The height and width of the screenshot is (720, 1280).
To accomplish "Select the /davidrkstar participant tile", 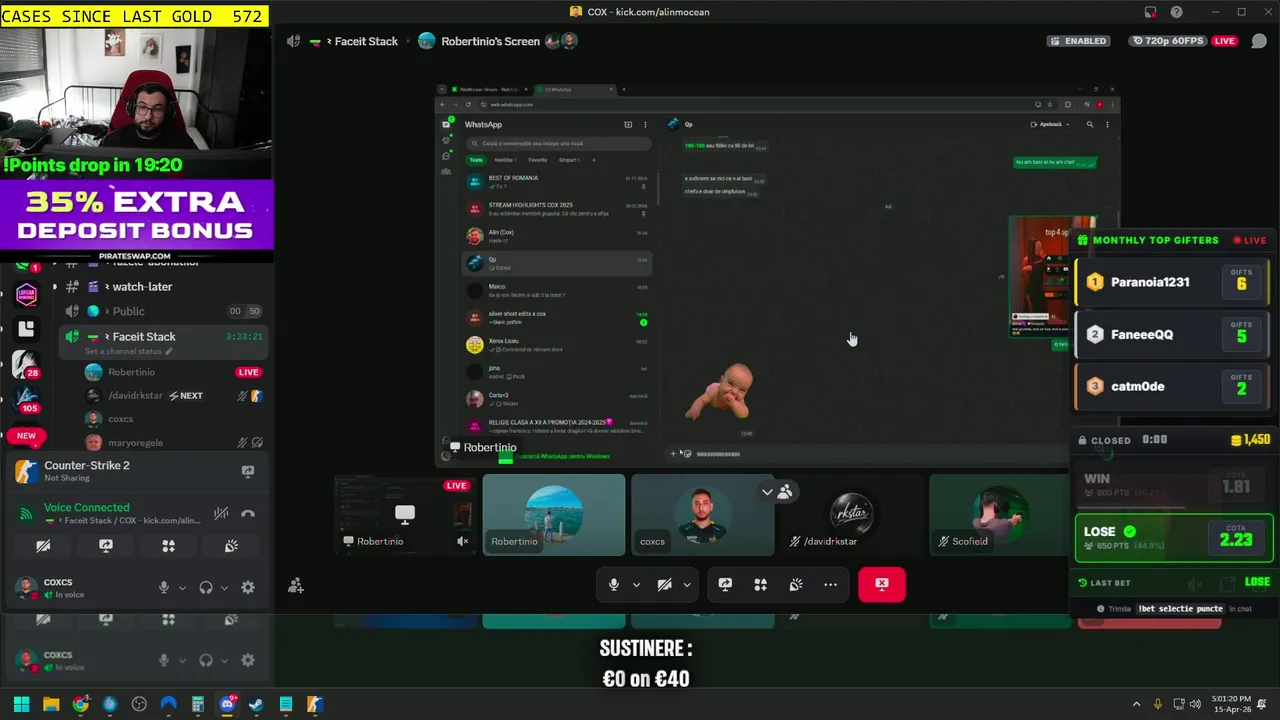I will point(851,515).
